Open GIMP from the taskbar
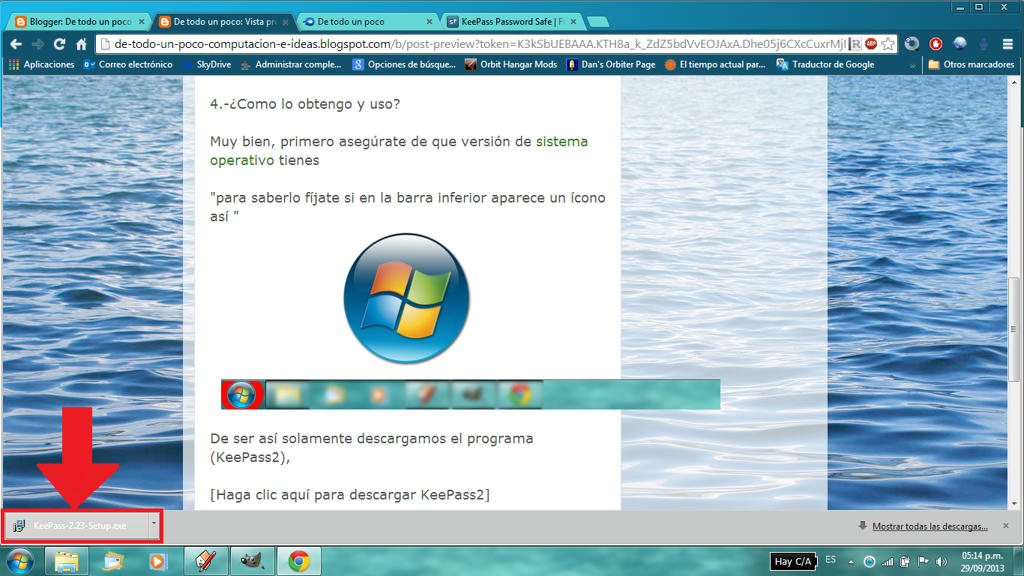 [251, 561]
